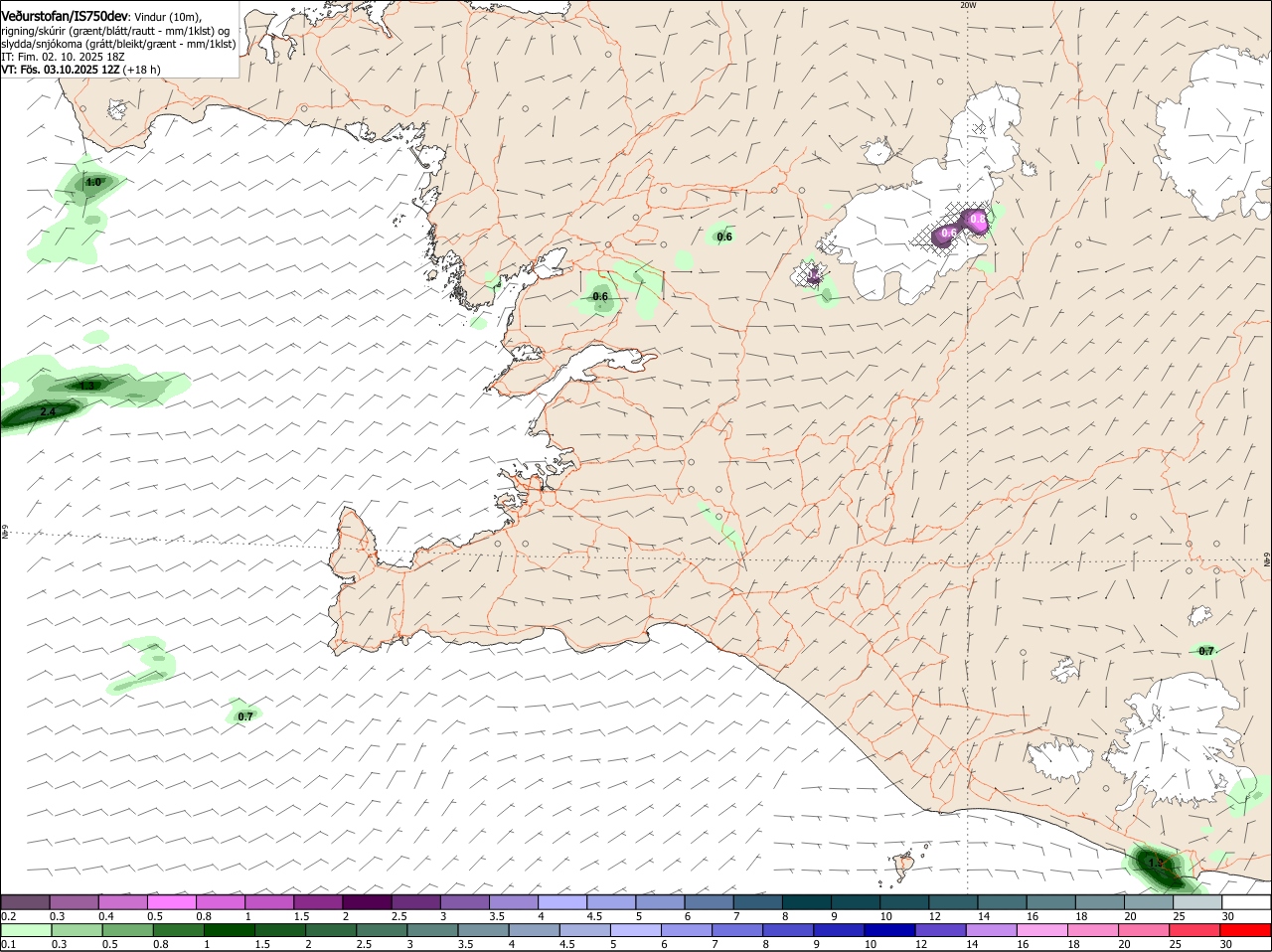Click the 20W longitude label at the top

tap(968, 5)
